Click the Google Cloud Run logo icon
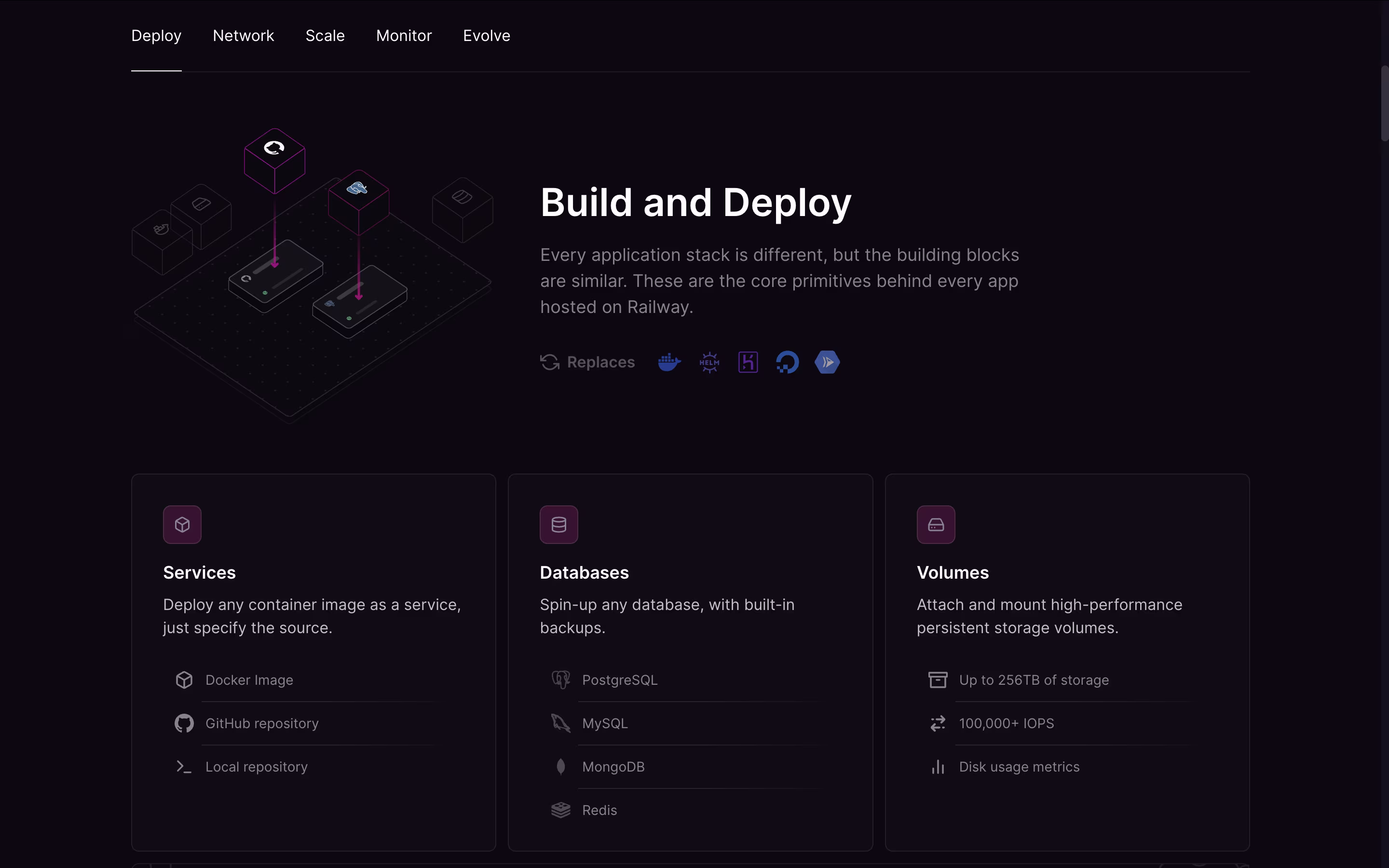The width and height of the screenshot is (1389, 868). [827, 362]
